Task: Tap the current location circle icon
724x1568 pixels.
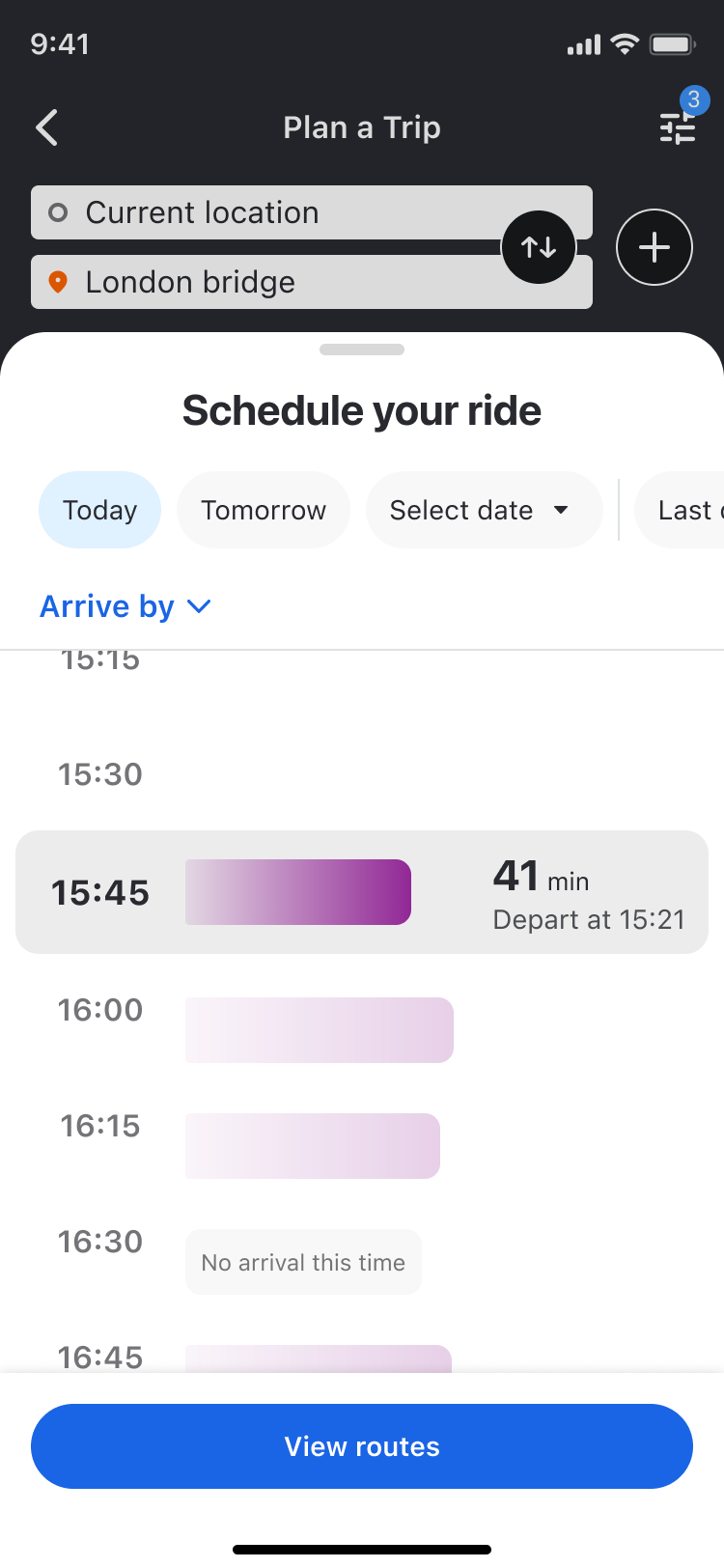Action: [58, 212]
